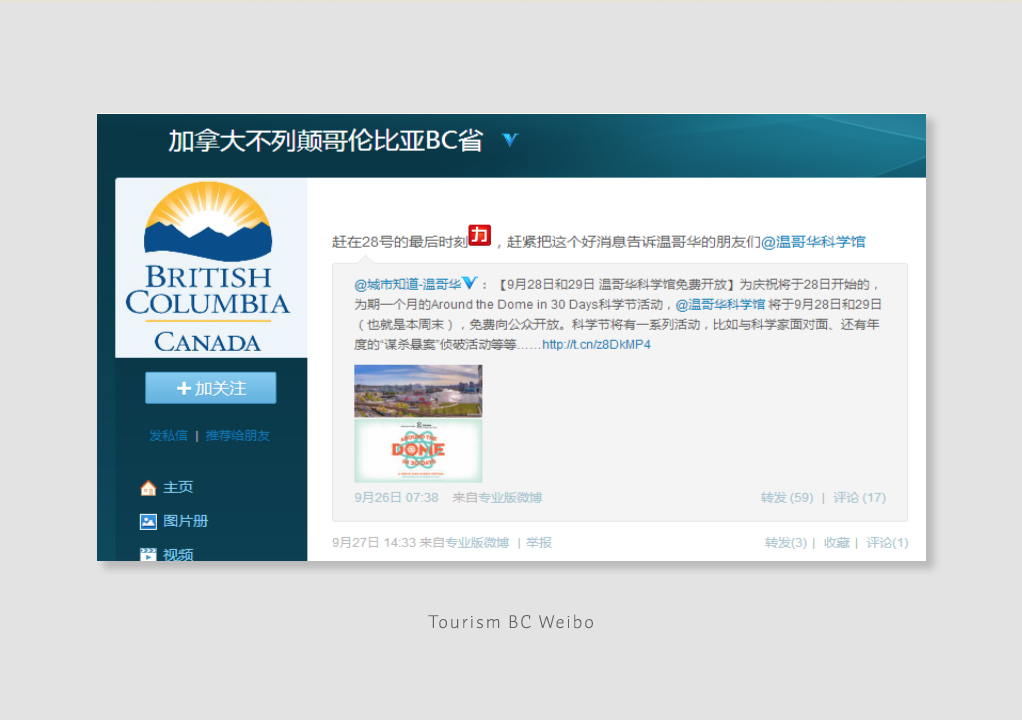Click the photo album picture icon
Image resolution: width=1022 pixels, height=720 pixels.
[148, 521]
